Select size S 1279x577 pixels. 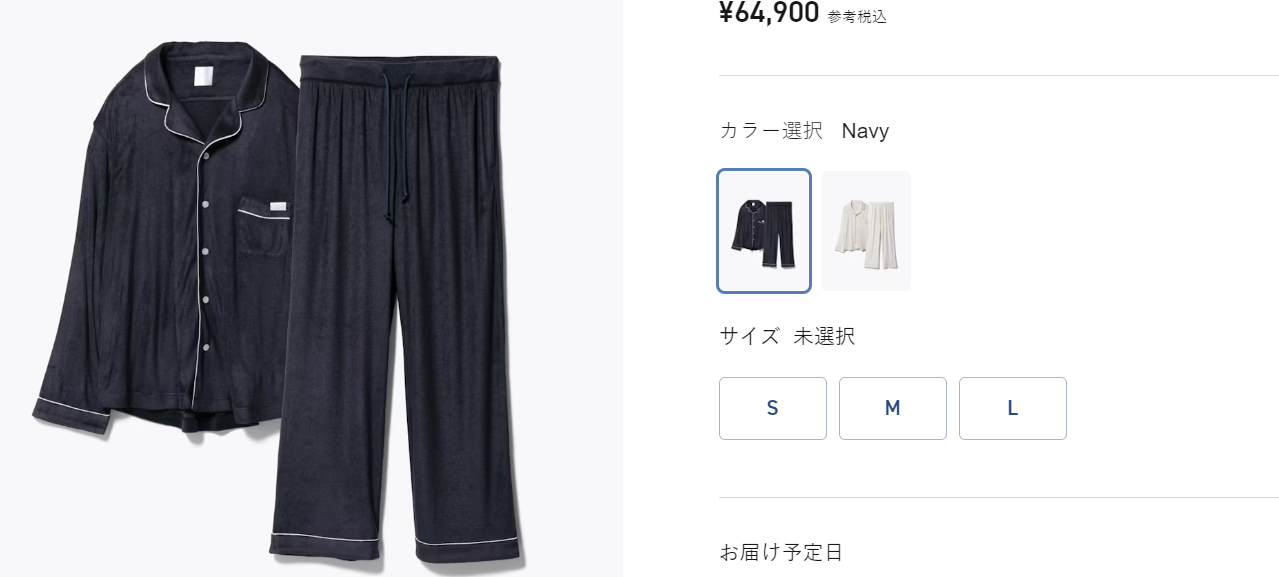[x=773, y=408]
